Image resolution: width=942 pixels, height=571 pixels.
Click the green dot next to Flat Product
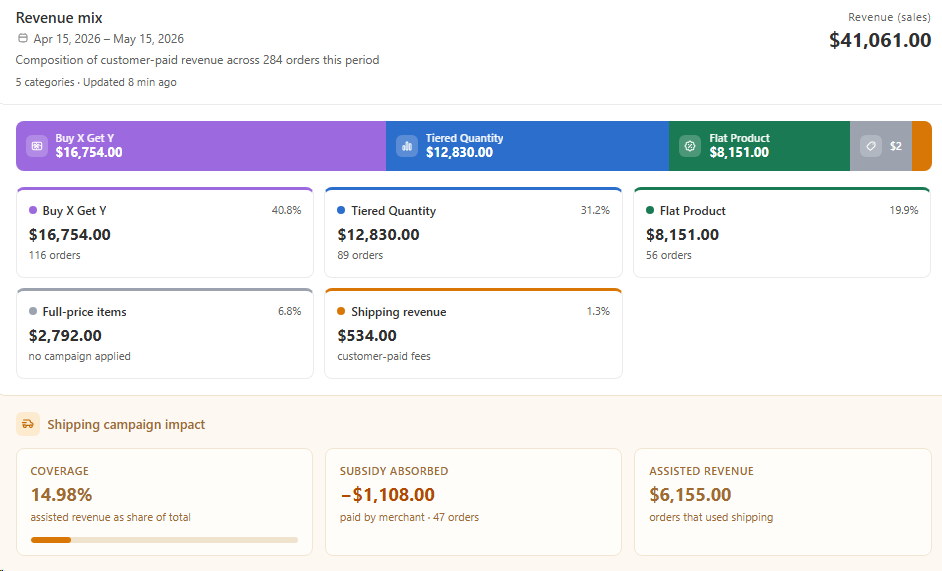650,210
